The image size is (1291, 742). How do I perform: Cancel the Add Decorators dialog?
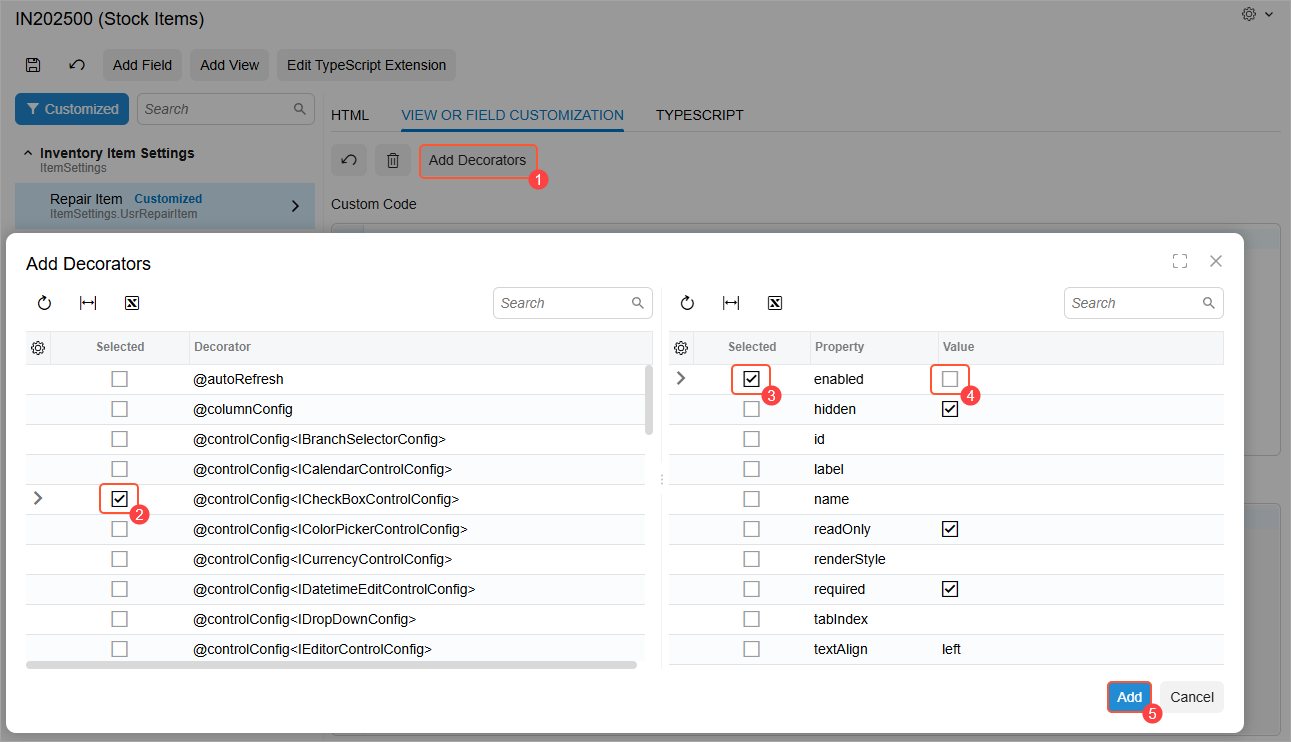[x=1192, y=697]
